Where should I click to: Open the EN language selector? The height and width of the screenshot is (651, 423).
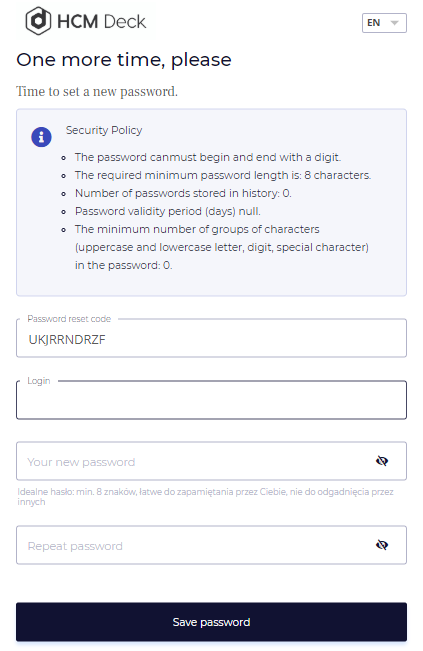click(384, 23)
